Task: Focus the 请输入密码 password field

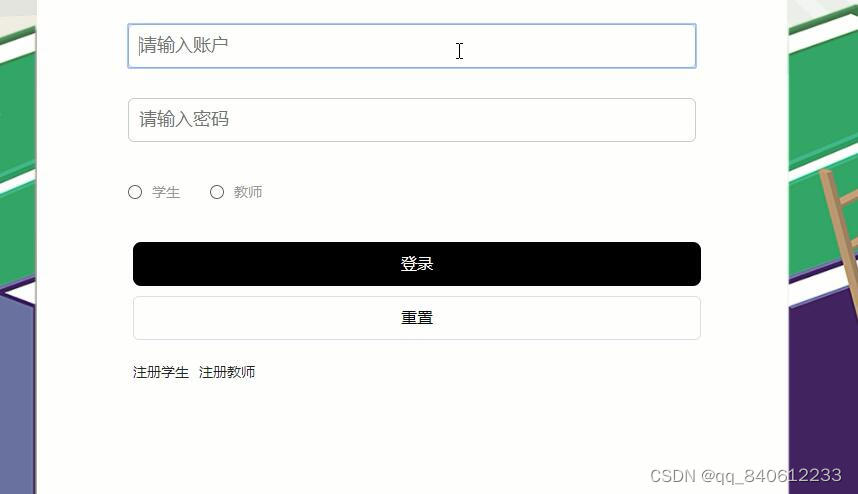Action: coord(411,120)
